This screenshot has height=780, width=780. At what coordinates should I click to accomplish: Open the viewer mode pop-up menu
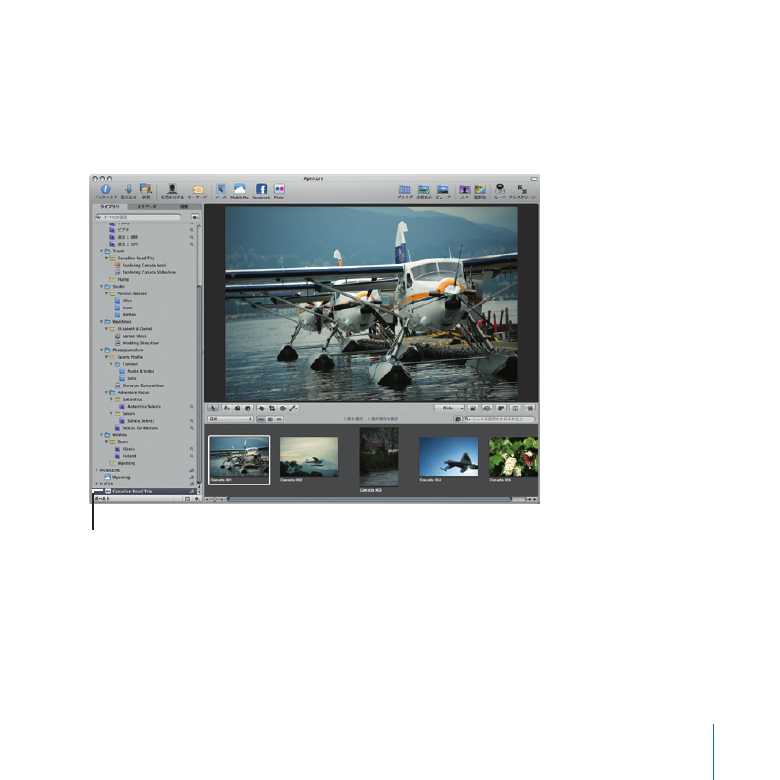(450, 408)
